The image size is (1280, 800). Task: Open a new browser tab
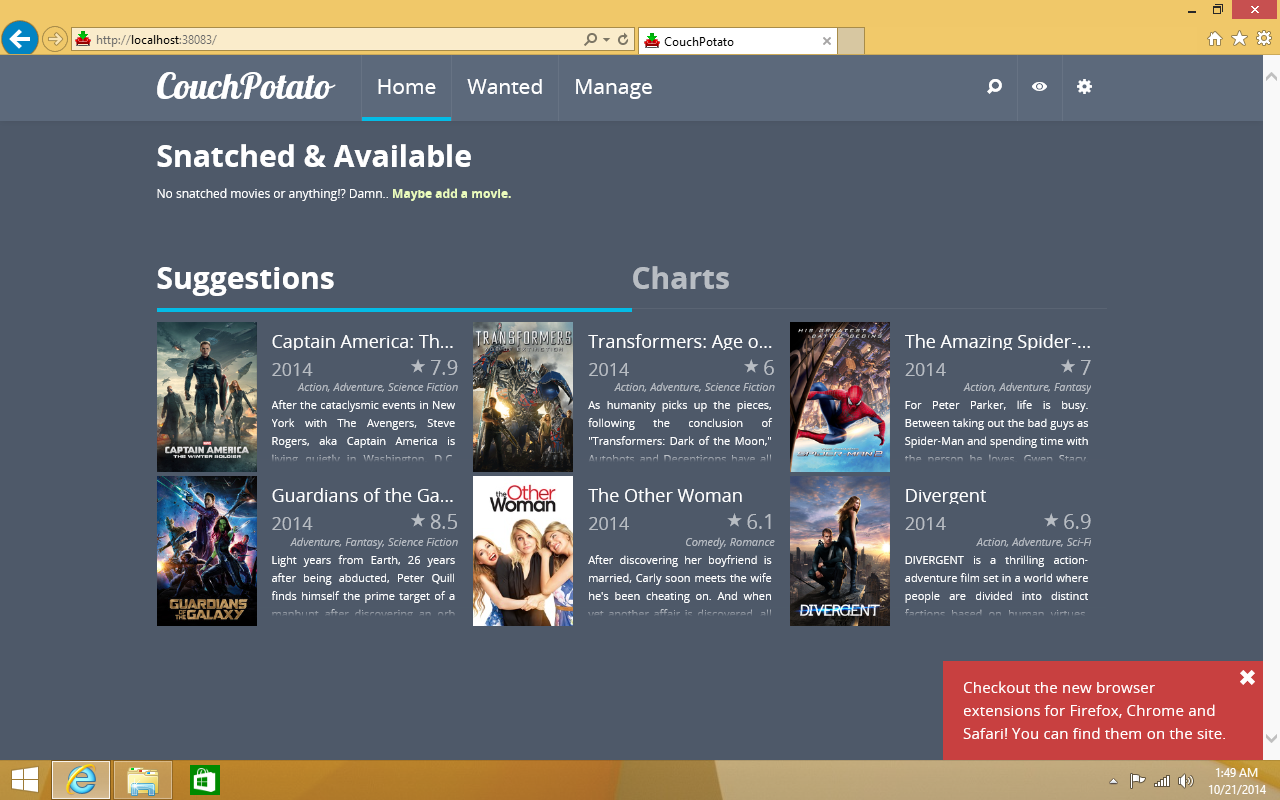[x=851, y=41]
